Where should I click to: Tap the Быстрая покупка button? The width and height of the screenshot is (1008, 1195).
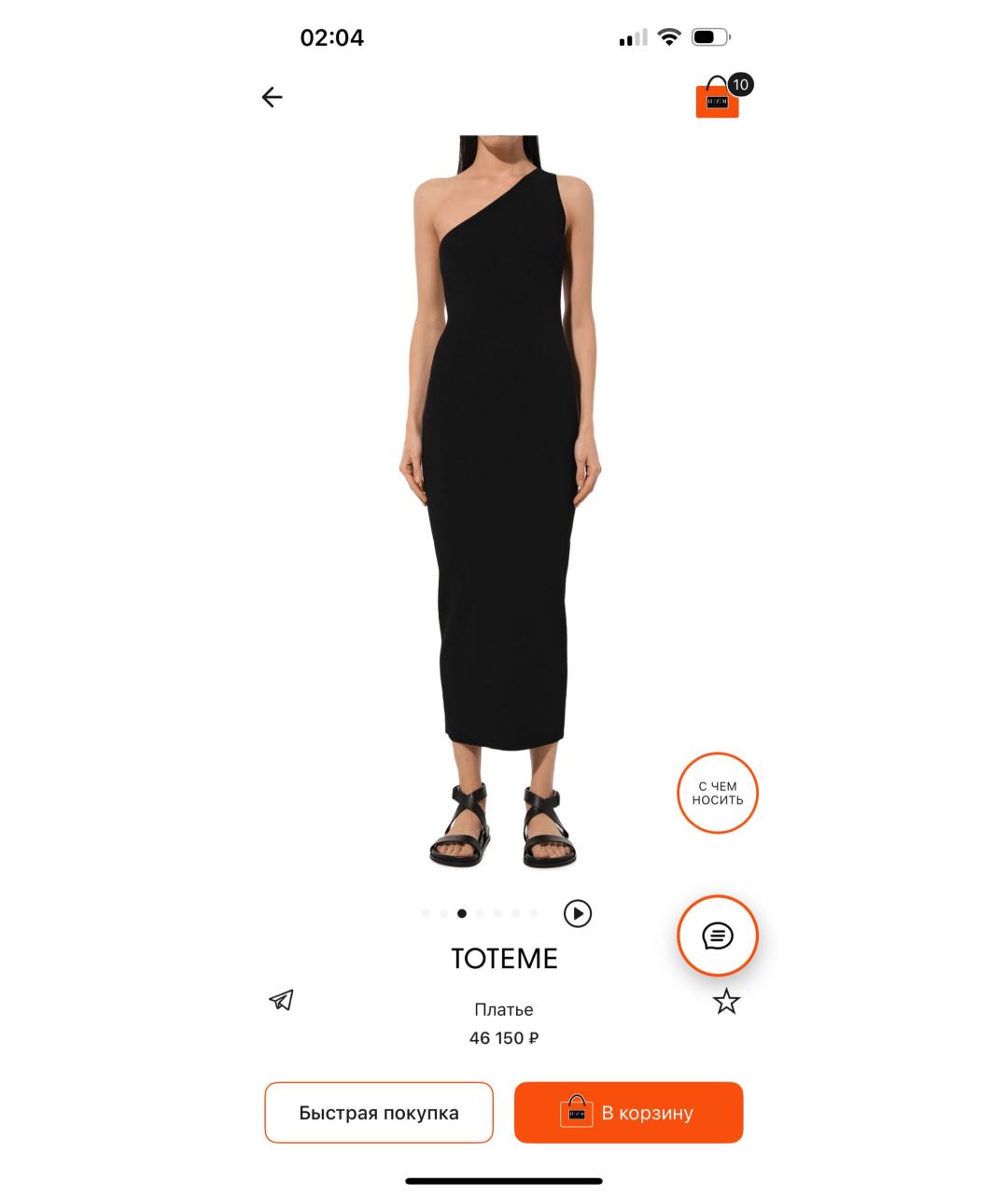pos(379,1113)
